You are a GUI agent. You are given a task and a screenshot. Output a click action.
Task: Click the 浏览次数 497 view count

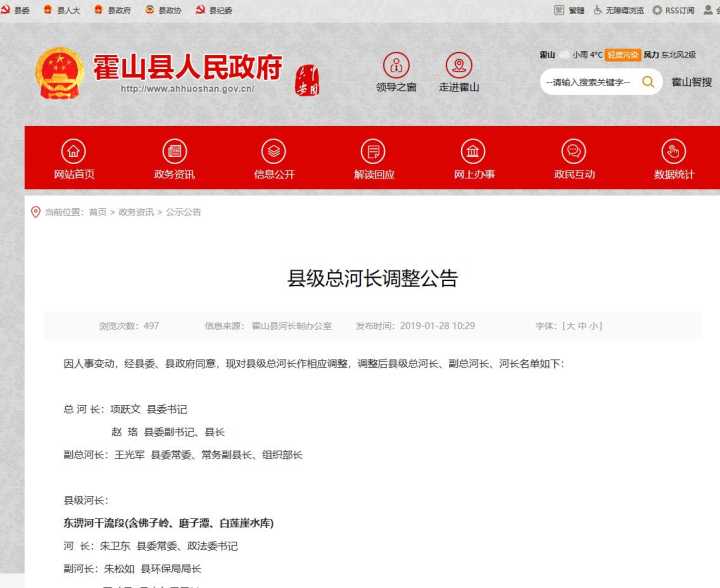coord(129,326)
